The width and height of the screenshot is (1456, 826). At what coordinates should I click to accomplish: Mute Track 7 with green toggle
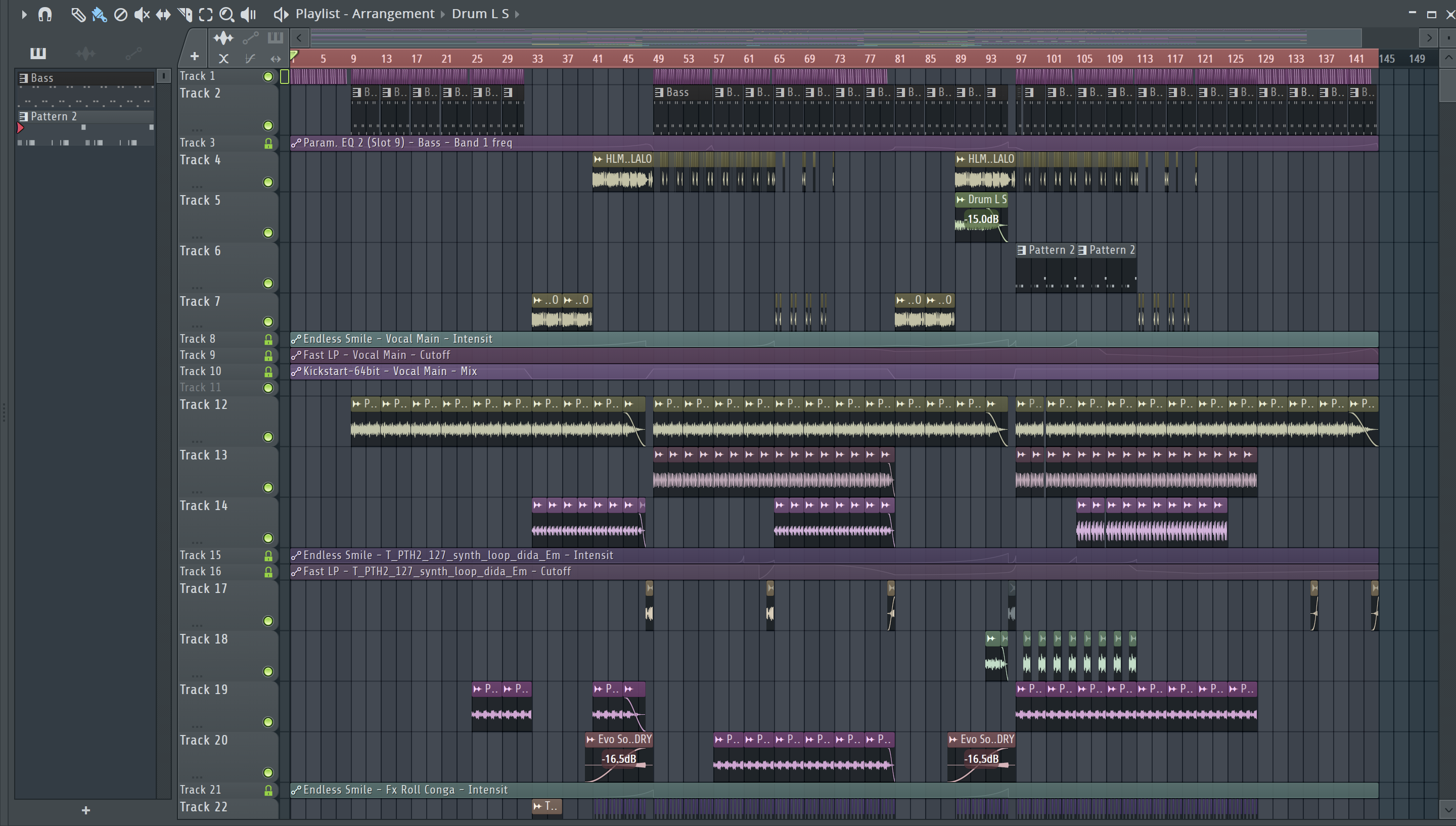click(268, 322)
